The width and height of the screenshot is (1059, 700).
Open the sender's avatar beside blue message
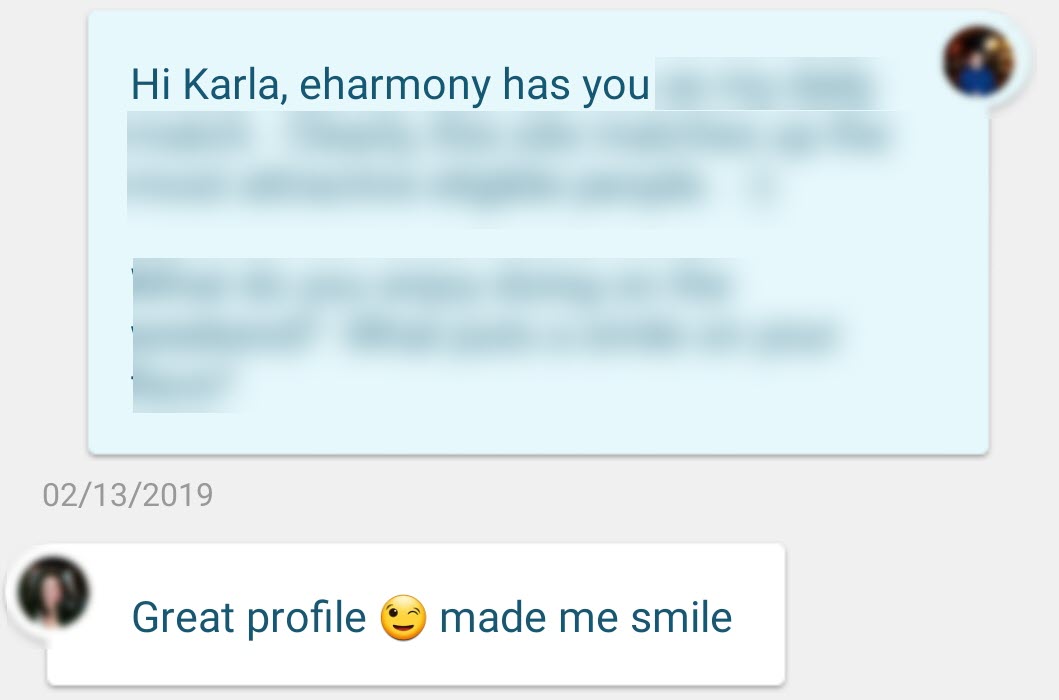click(979, 61)
